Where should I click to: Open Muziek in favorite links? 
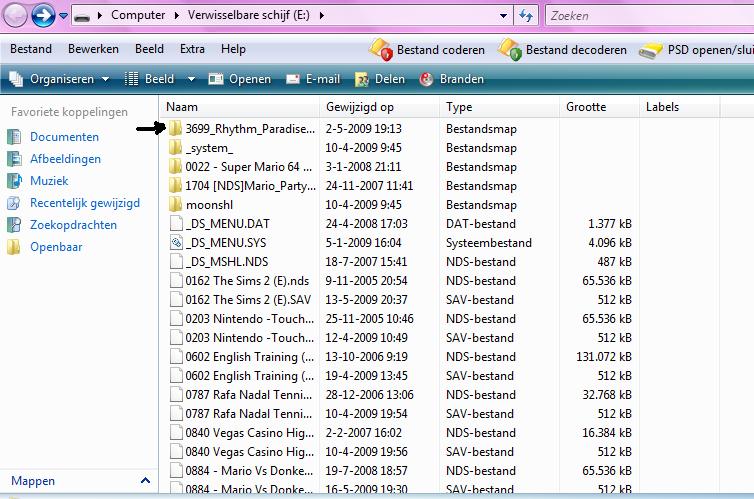pyautogui.click(x=49, y=181)
